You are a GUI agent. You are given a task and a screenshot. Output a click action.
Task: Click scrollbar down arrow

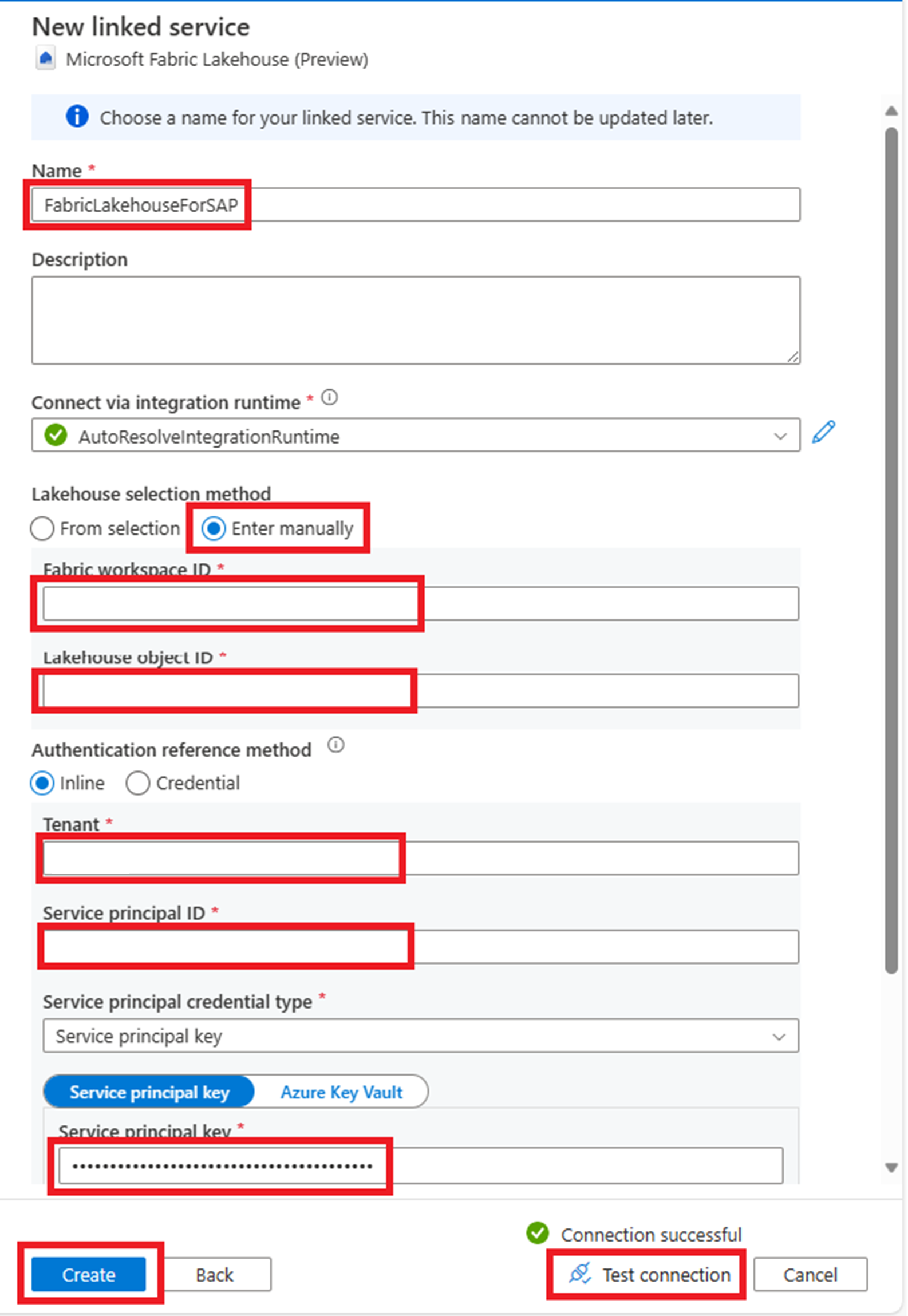coord(890,1167)
